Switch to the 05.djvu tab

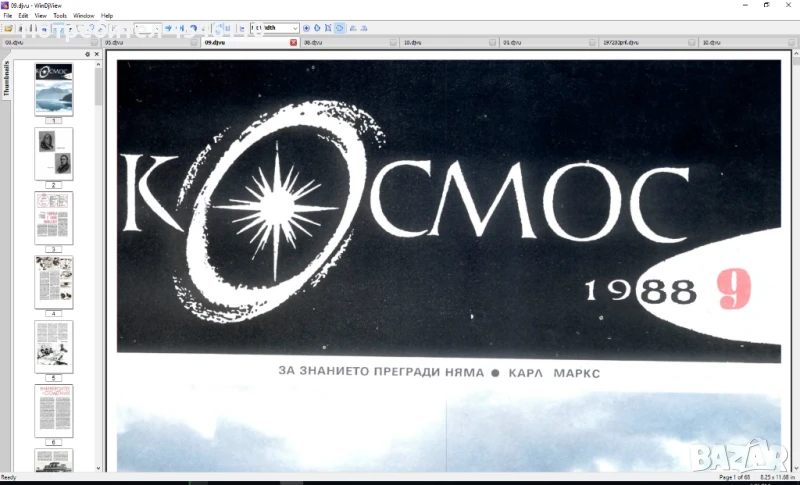tap(150, 43)
